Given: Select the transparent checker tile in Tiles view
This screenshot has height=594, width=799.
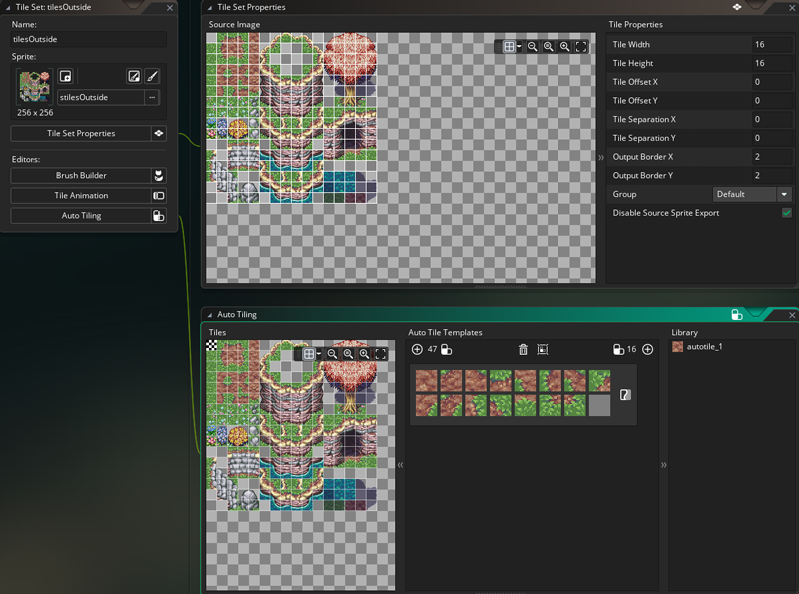Looking at the screenshot, I should pyautogui.click(x=211, y=345).
